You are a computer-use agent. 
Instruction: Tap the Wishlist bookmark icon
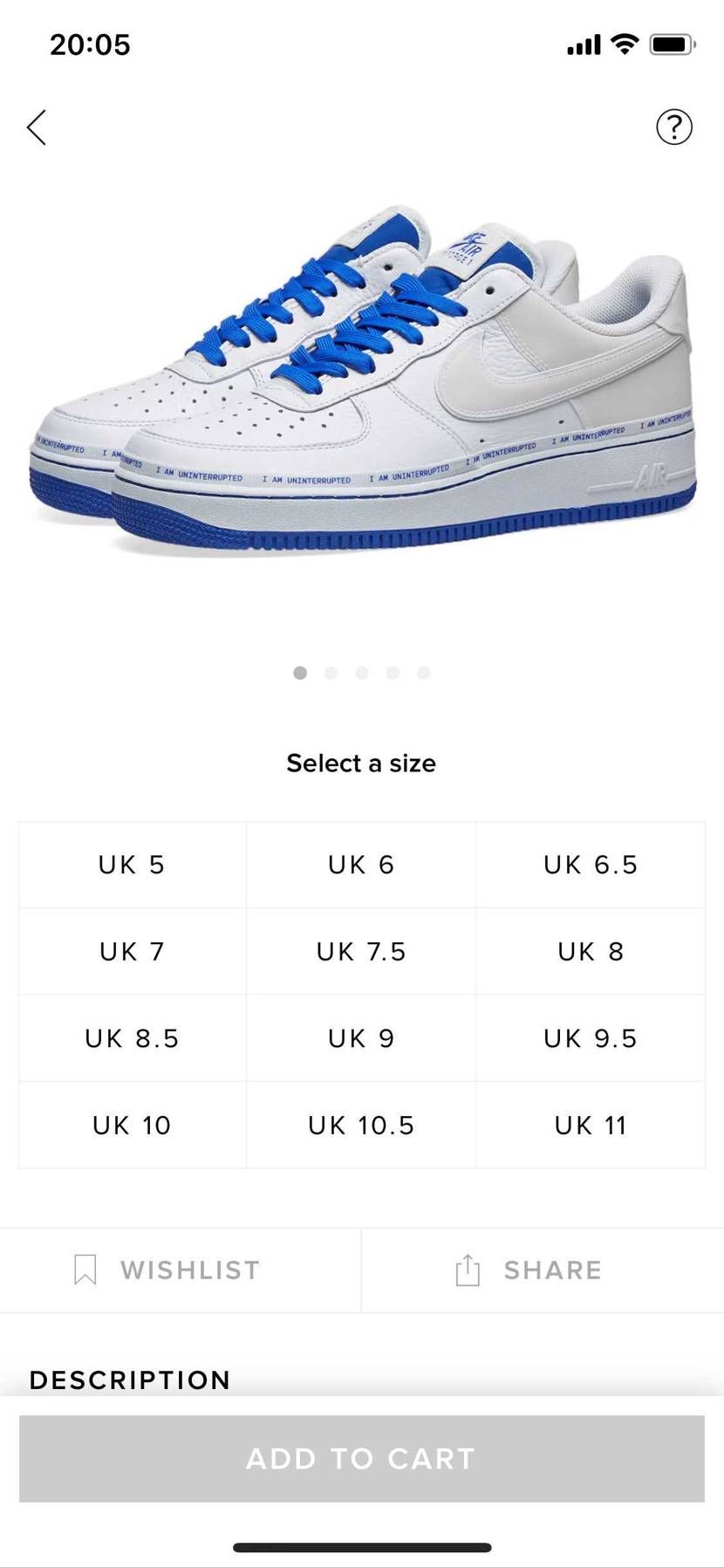85,1270
